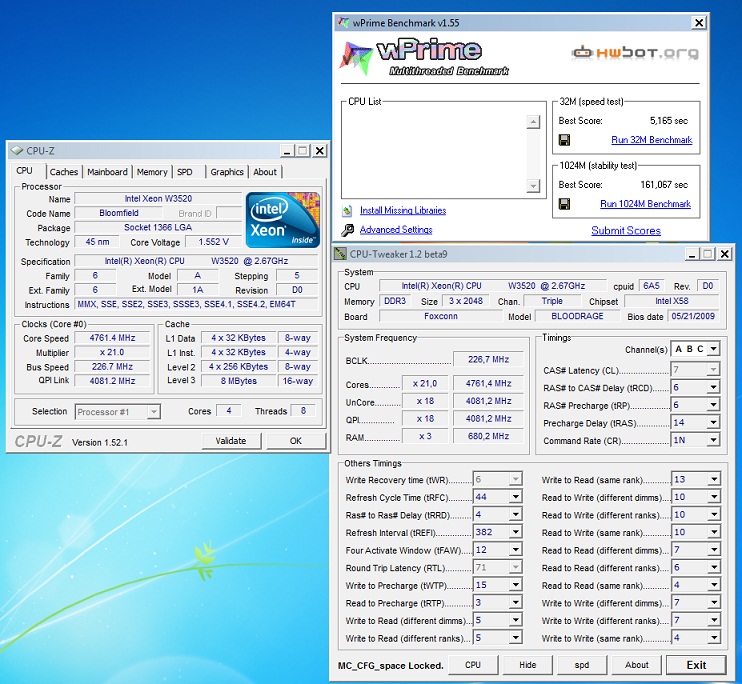742x684 pixels.
Task: Click the Install Missing Libraries link
Action: tap(403, 210)
